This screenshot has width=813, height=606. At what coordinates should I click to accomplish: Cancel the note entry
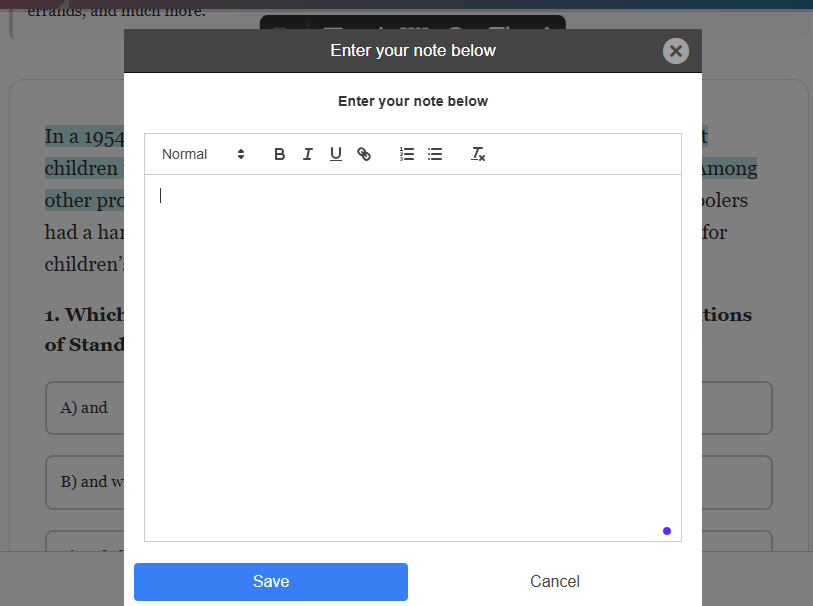(x=555, y=582)
